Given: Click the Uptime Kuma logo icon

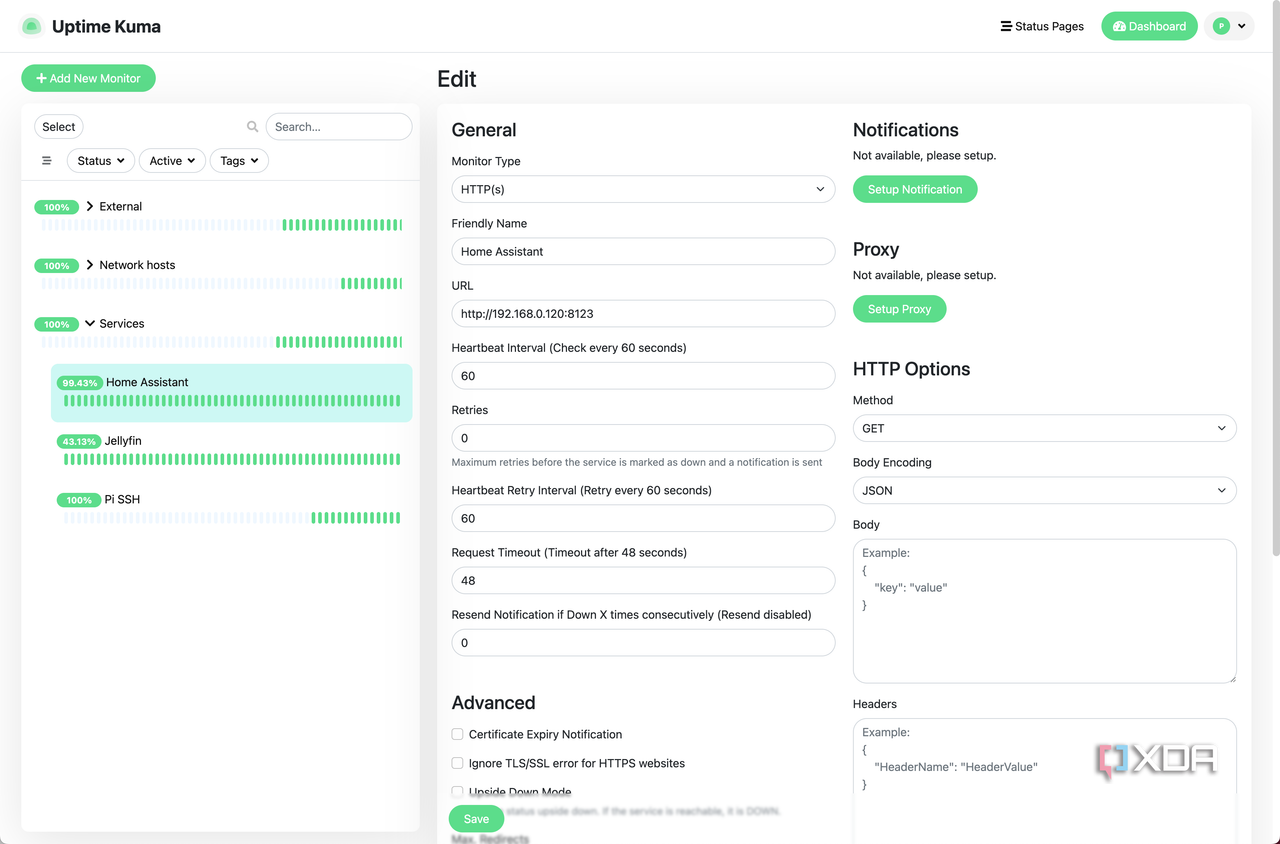Looking at the screenshot, I should point(32,26).
